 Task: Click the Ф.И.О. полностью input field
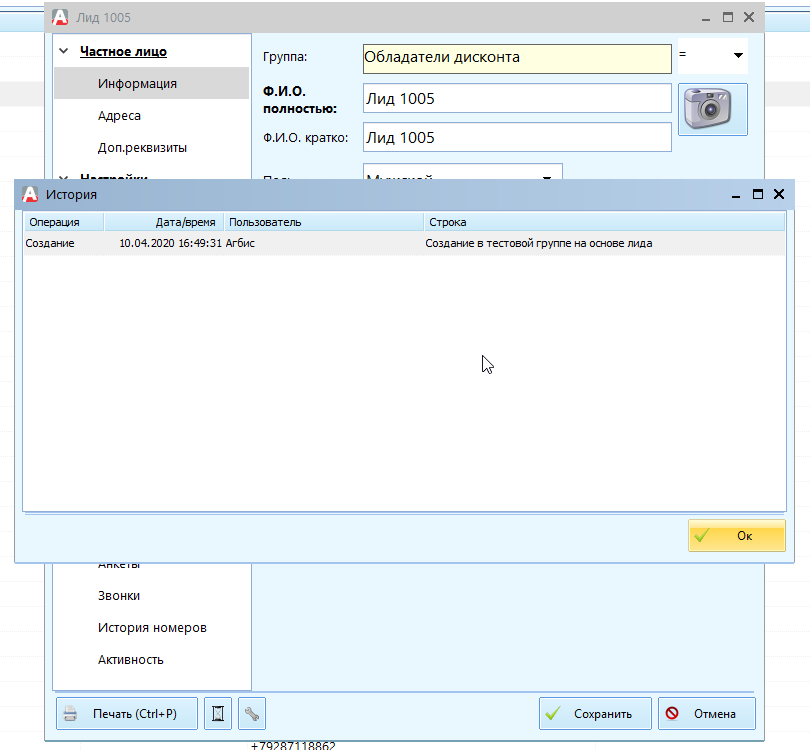(517, 98)
